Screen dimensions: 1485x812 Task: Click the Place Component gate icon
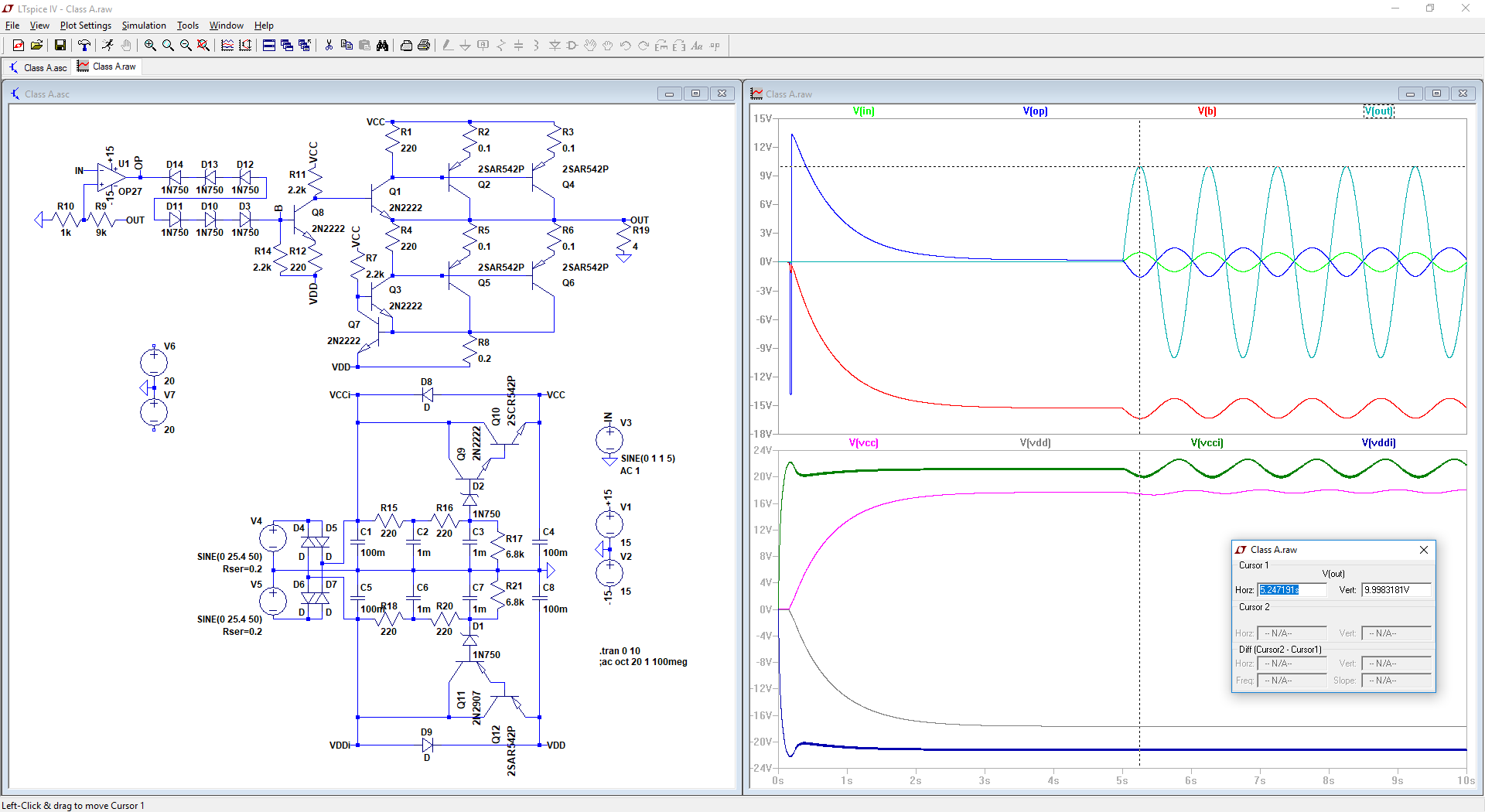[572, 46]
